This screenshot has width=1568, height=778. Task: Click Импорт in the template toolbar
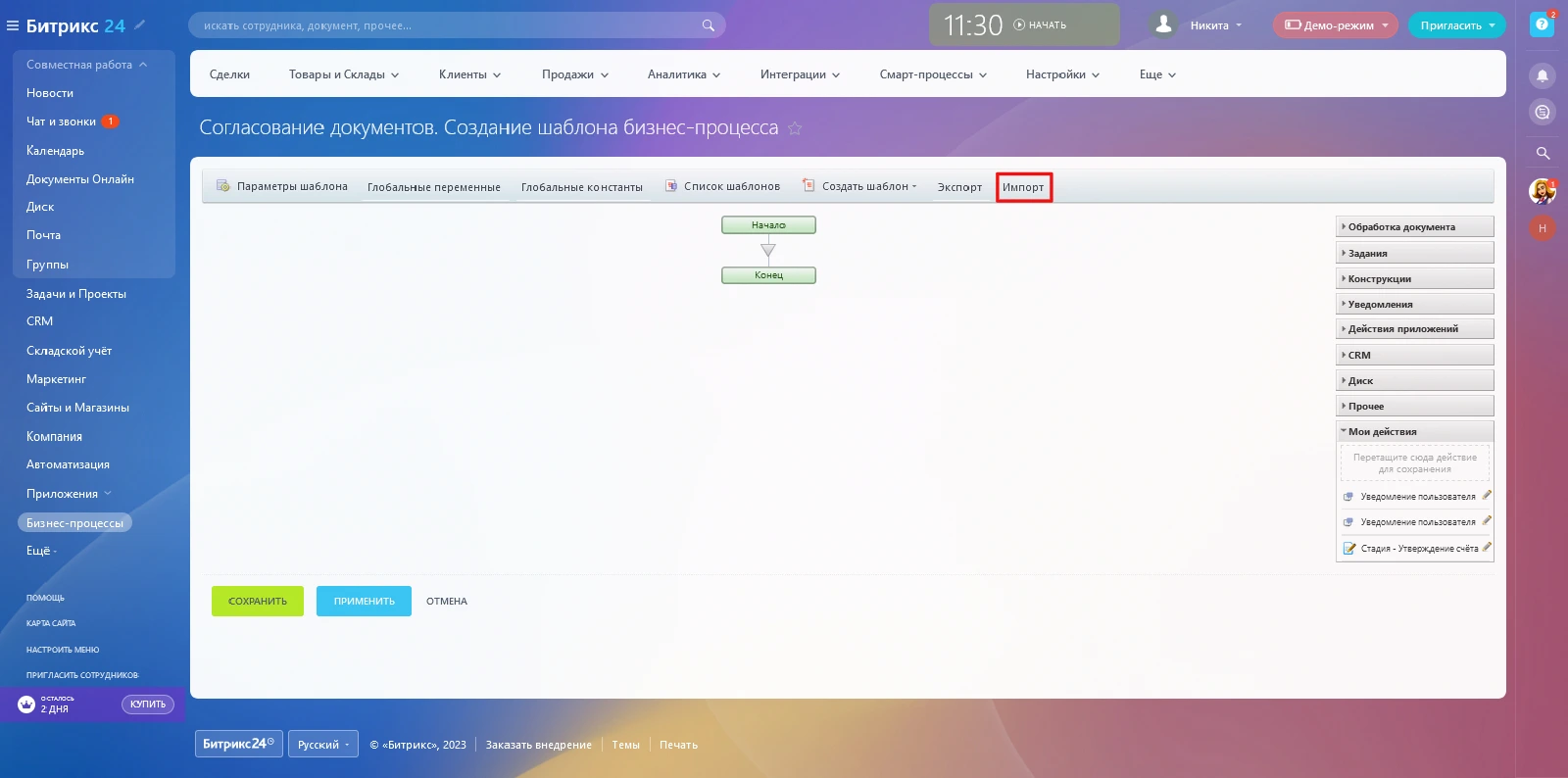point(1023,187)
